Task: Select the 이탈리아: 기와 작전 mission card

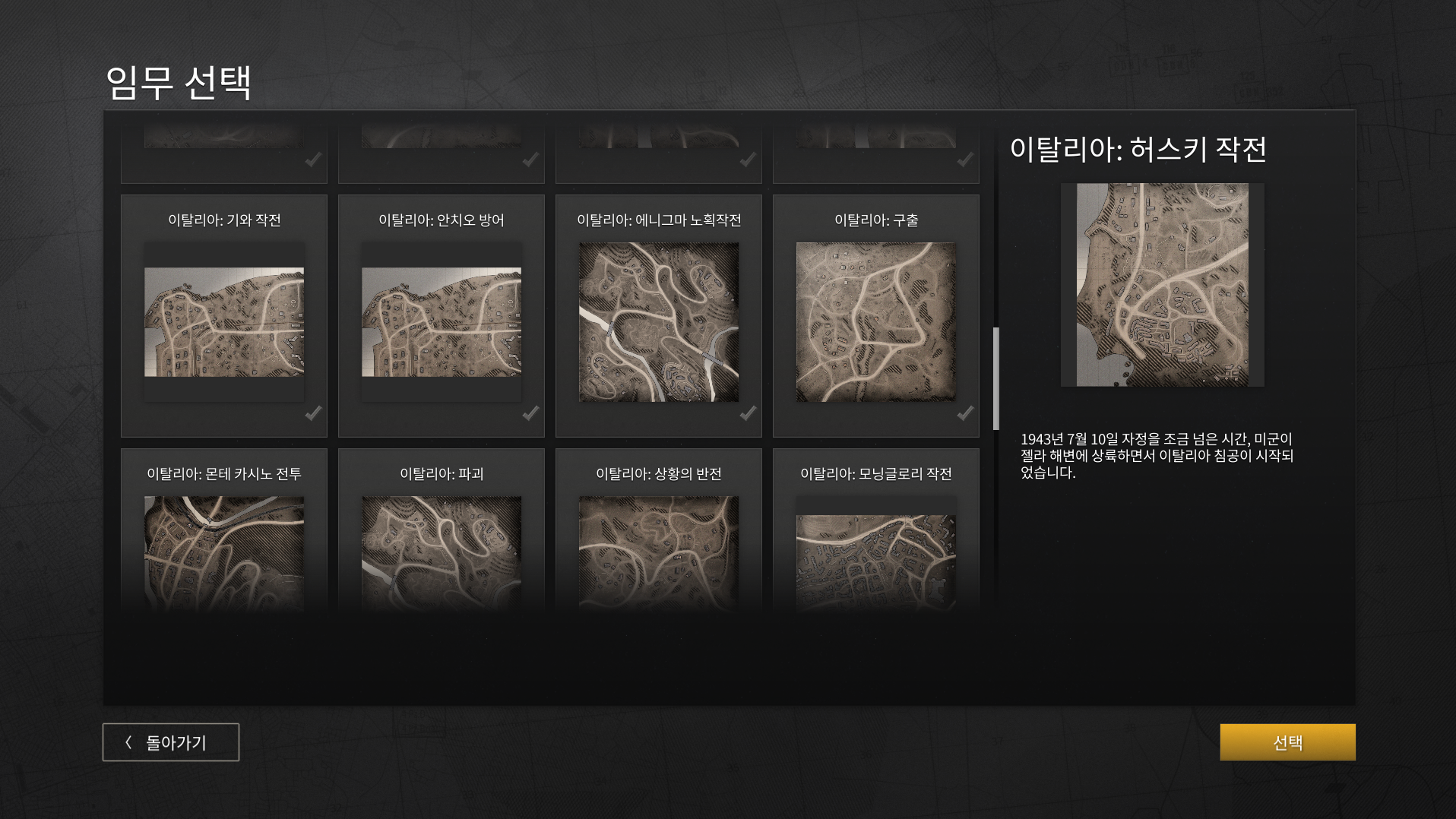Action: coord(224,315)
